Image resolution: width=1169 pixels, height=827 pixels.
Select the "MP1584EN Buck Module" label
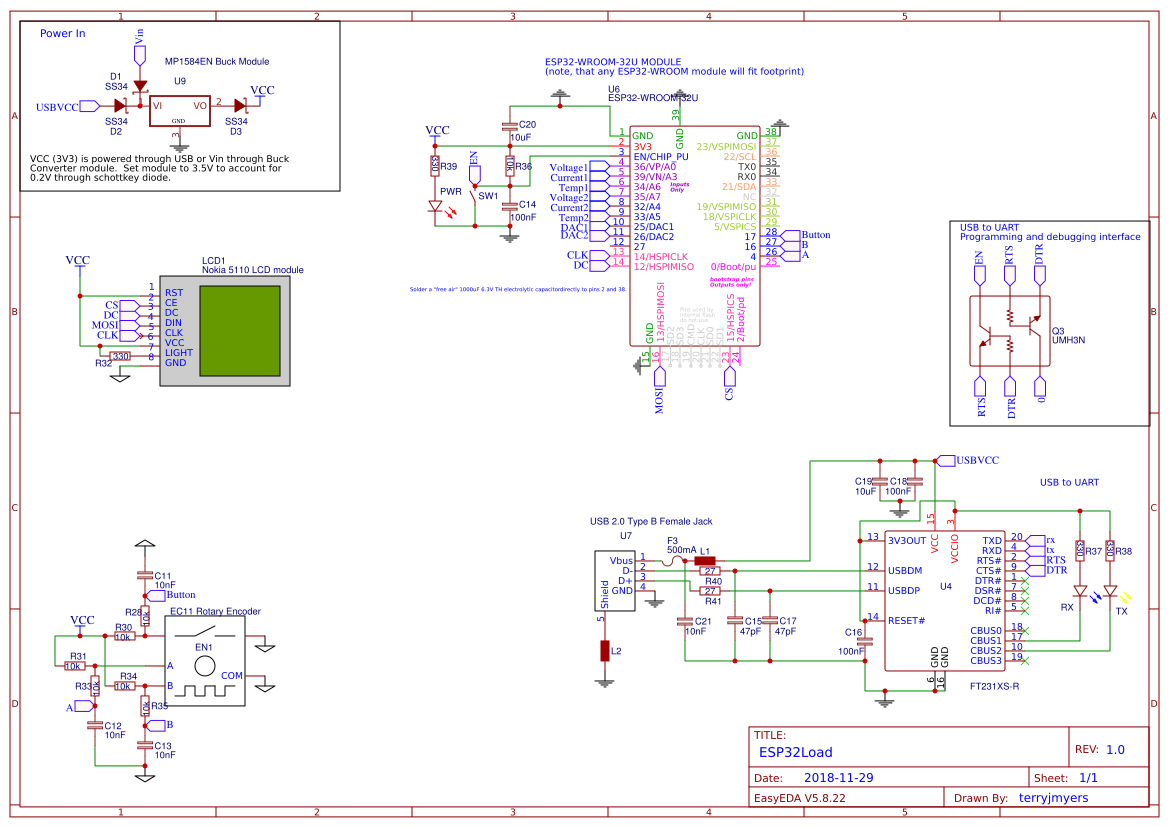[217, 62]
